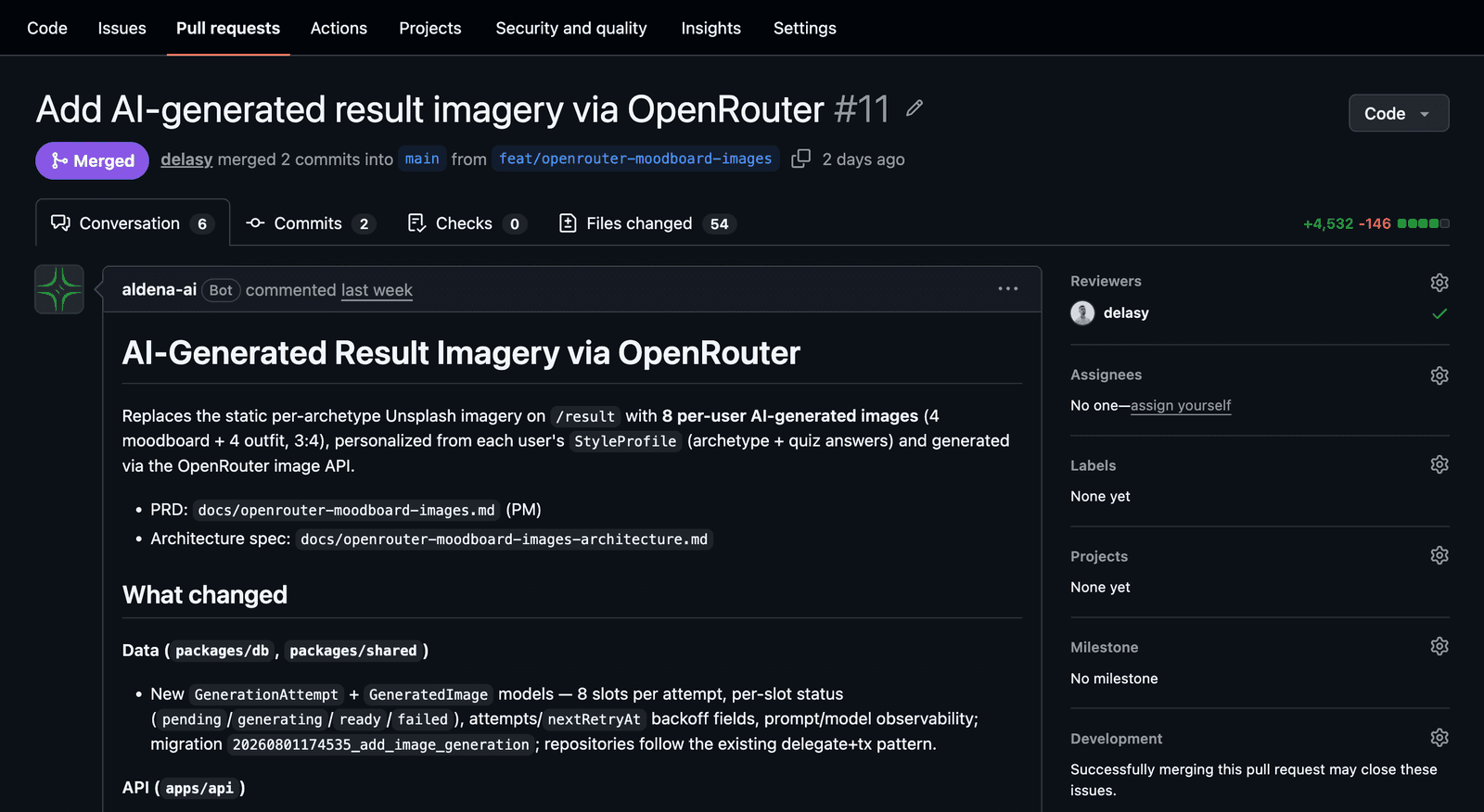This screenshot has width=1484, height=812.
Task: Click the 'What changed' heading
Action: (205, 595)
